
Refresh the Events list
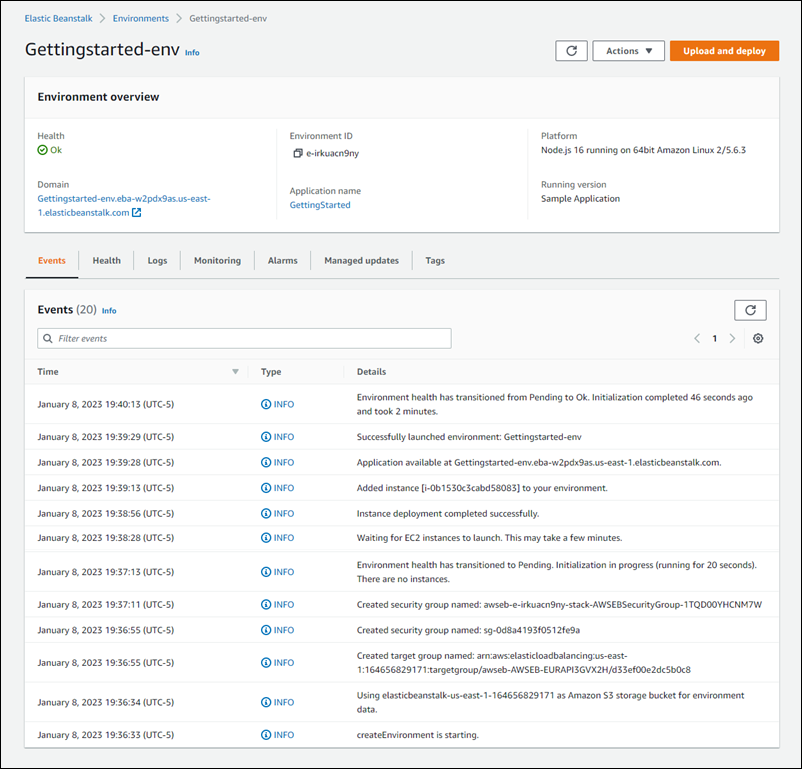point(750,310)
